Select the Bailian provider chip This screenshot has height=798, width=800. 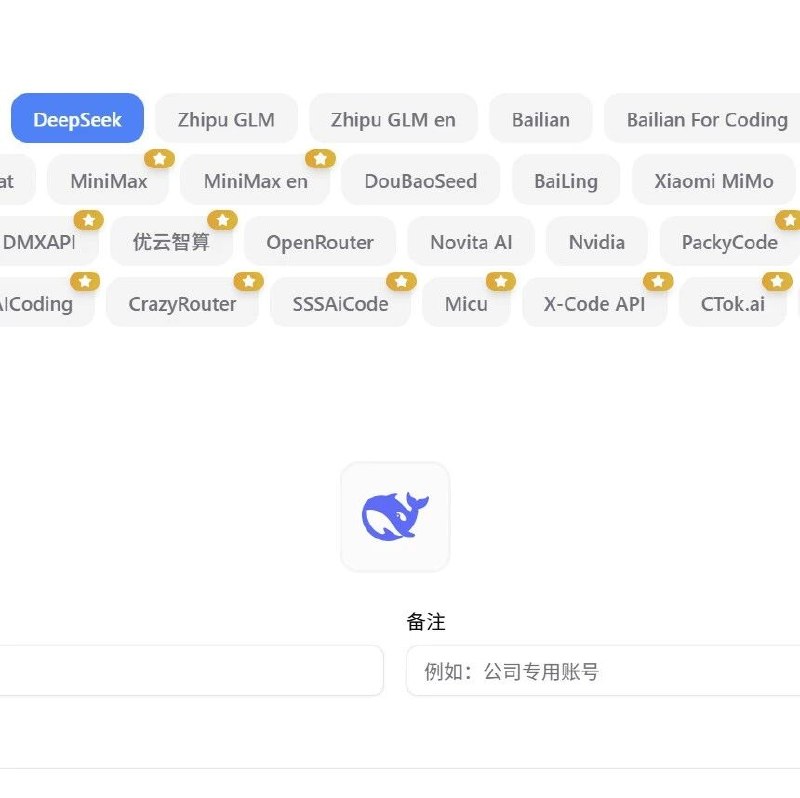pos(540,118)
